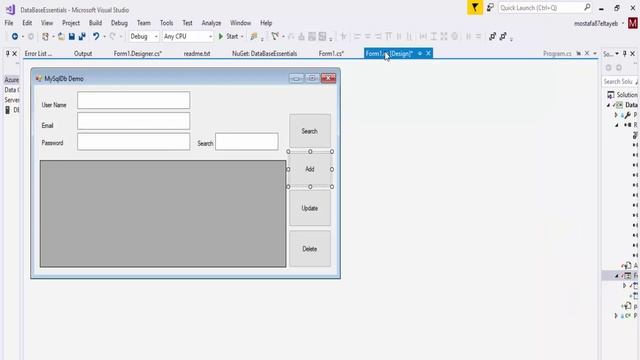Viewport: 640px width, 360px height.
Task: Close the left tool panel
Action: click(15, 53)
